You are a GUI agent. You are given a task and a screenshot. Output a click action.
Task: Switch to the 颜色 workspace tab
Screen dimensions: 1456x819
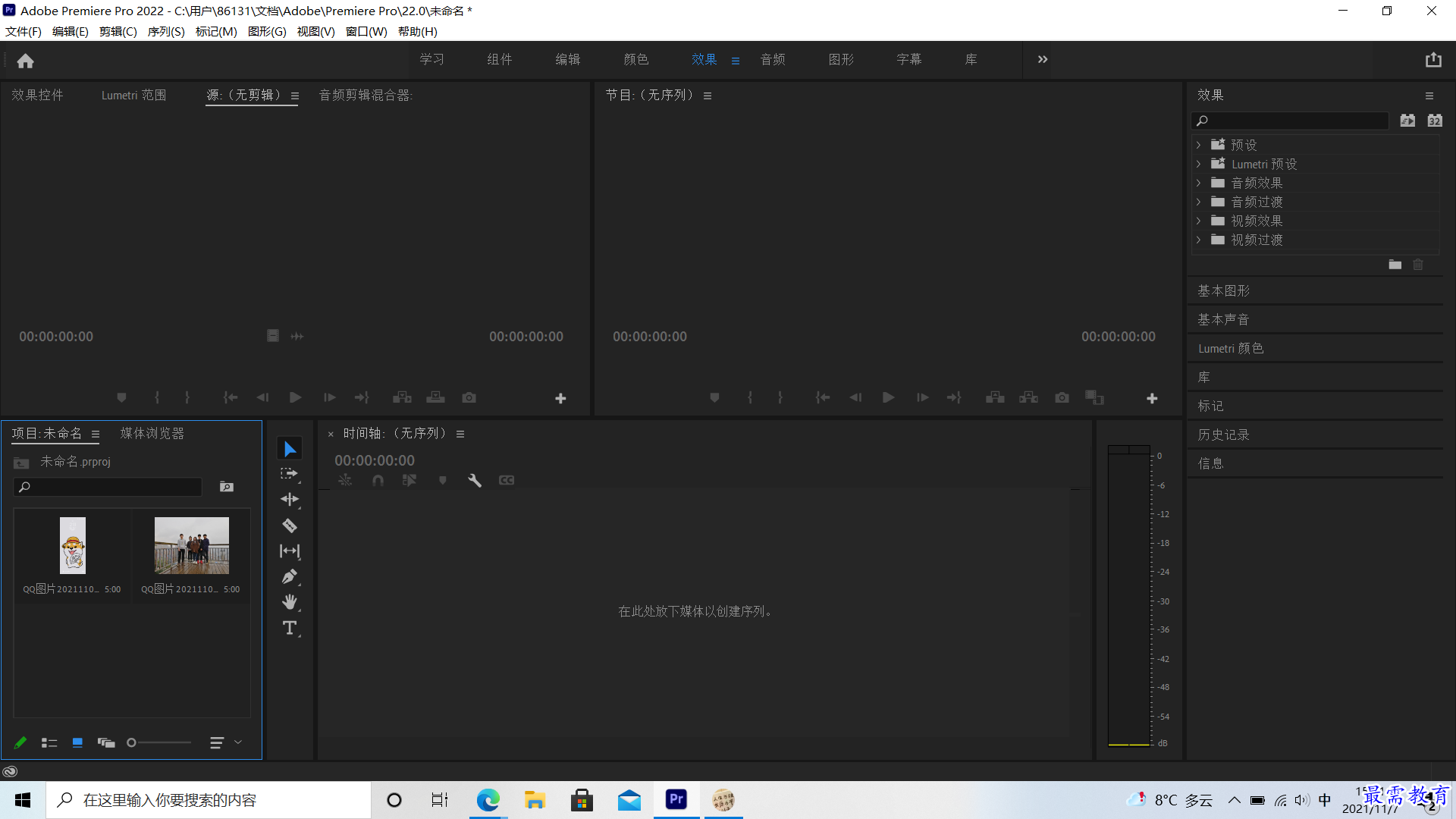[x=635, y=59]
